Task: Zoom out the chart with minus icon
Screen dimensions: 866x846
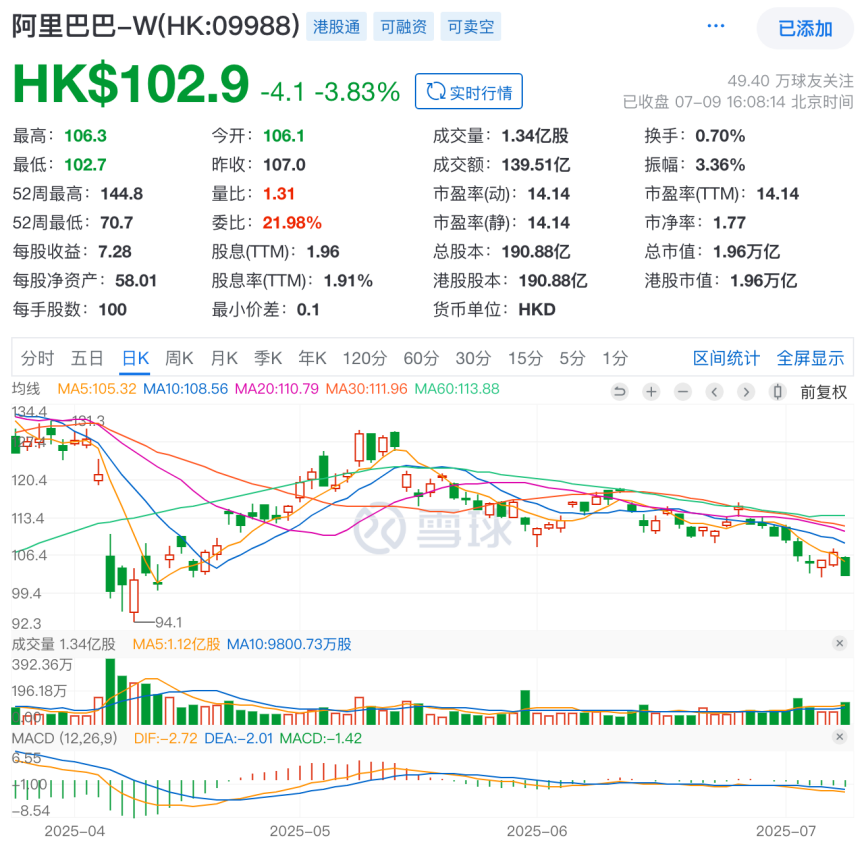Action: pos(683,392)
